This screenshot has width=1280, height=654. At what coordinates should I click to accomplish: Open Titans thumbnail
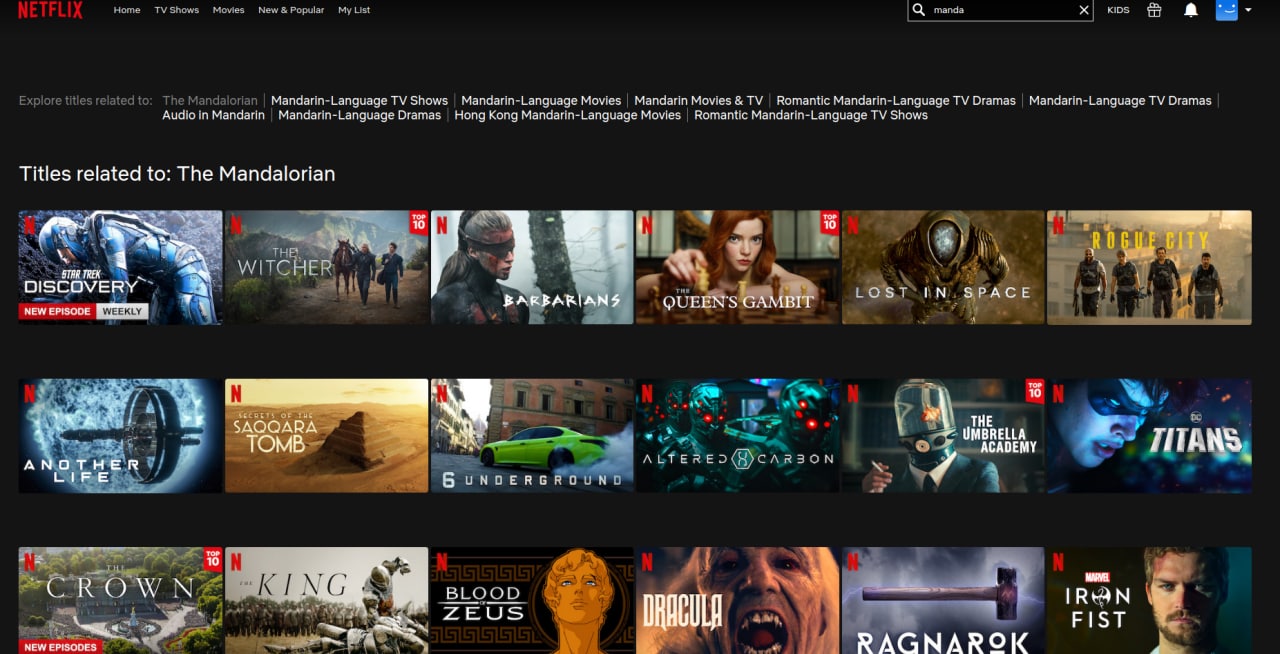coord(1150,435)
